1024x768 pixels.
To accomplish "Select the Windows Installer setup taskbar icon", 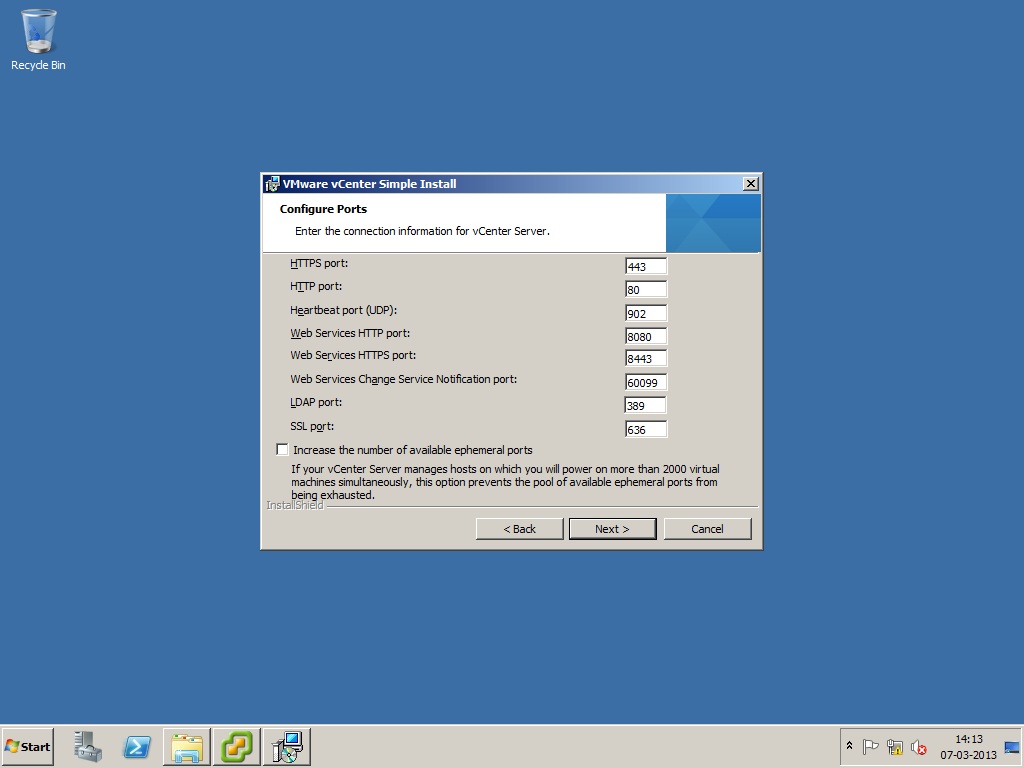I will (287, 746).
